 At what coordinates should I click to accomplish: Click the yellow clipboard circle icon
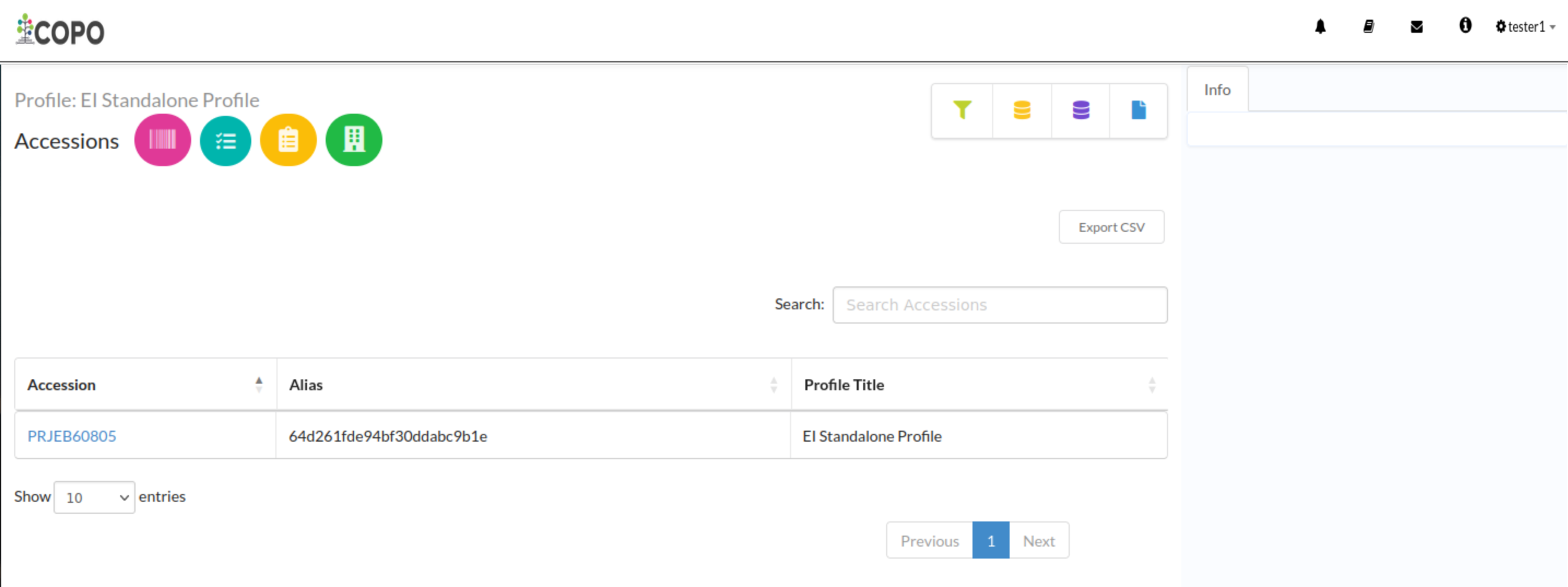point(288,140)
